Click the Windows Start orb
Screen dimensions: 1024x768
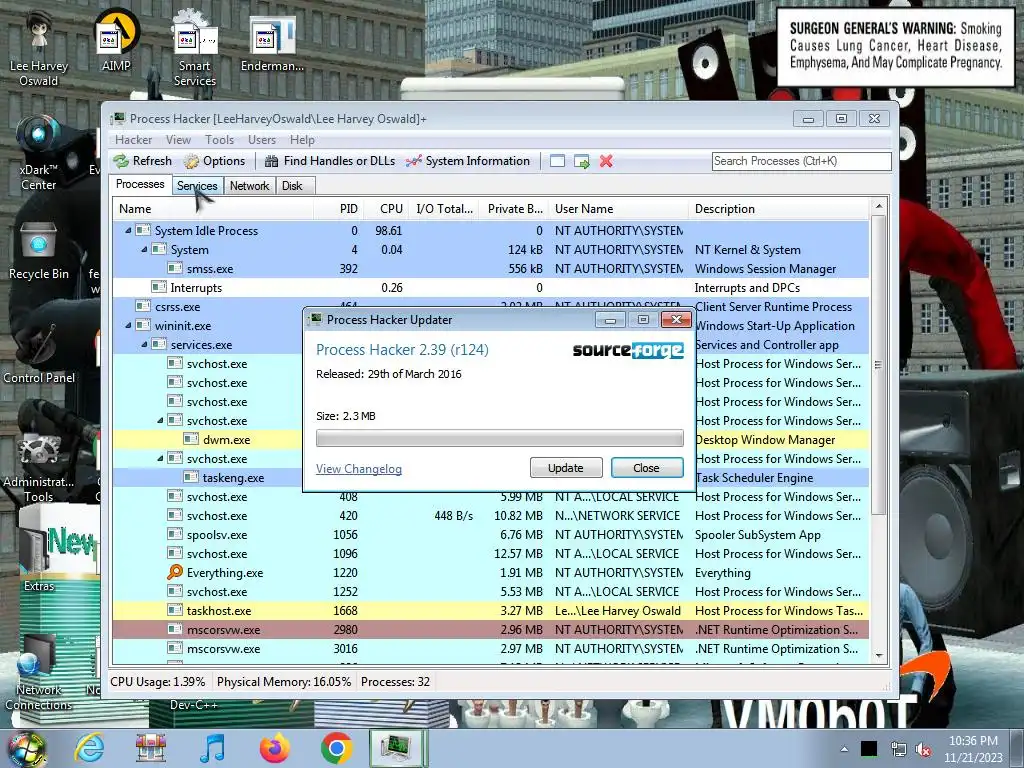pyautogui.click(x=27, y=749)
